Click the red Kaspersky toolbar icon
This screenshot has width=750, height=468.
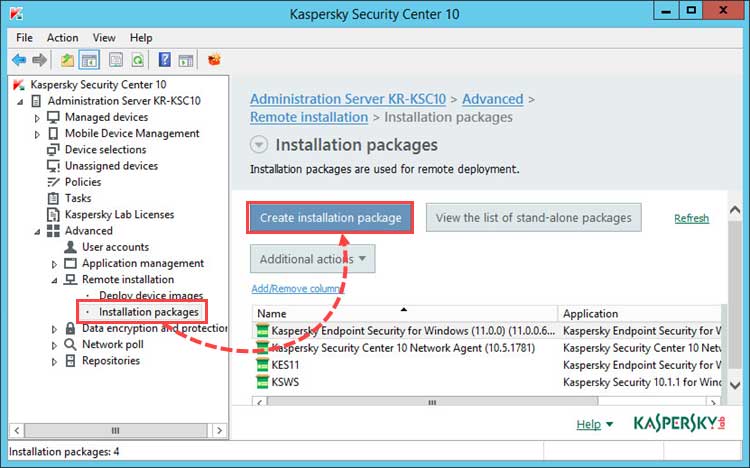[x=214, y=60]
